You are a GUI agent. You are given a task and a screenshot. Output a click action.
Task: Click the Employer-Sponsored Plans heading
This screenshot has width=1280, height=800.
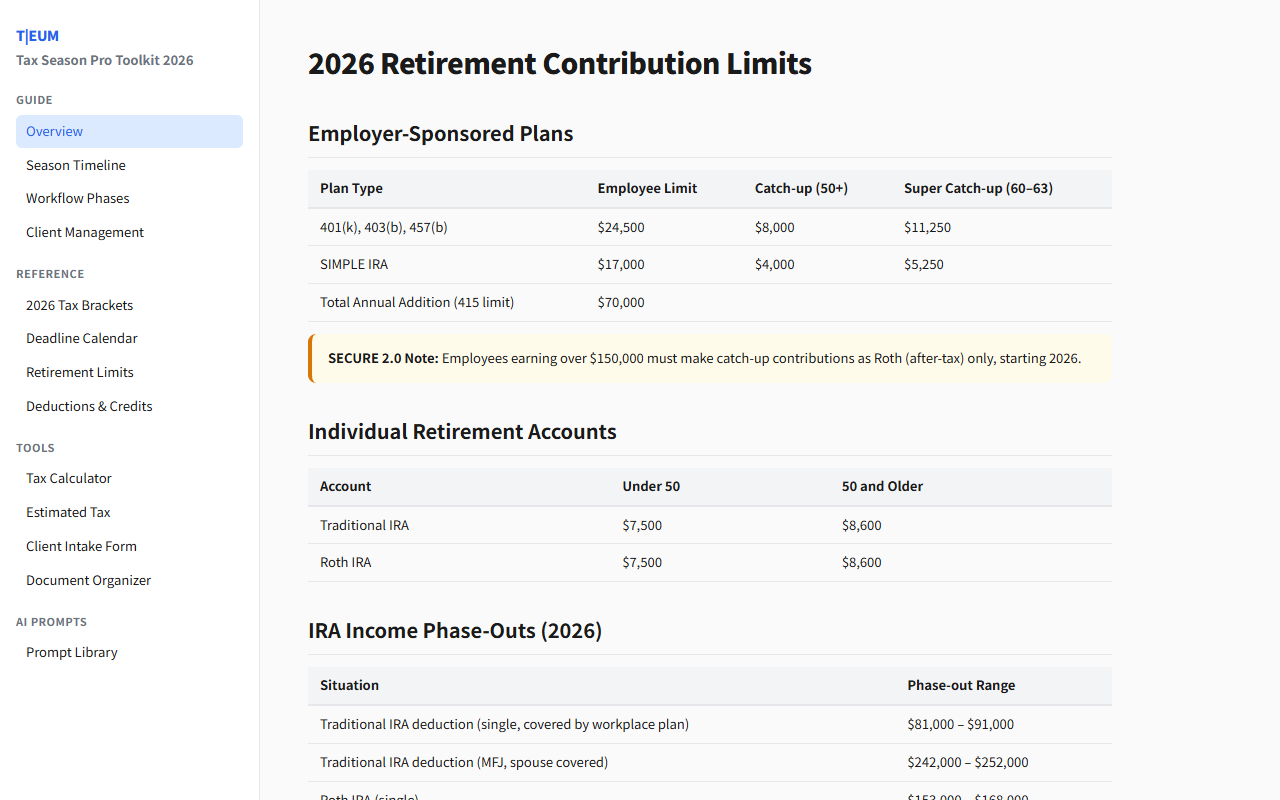441,134
